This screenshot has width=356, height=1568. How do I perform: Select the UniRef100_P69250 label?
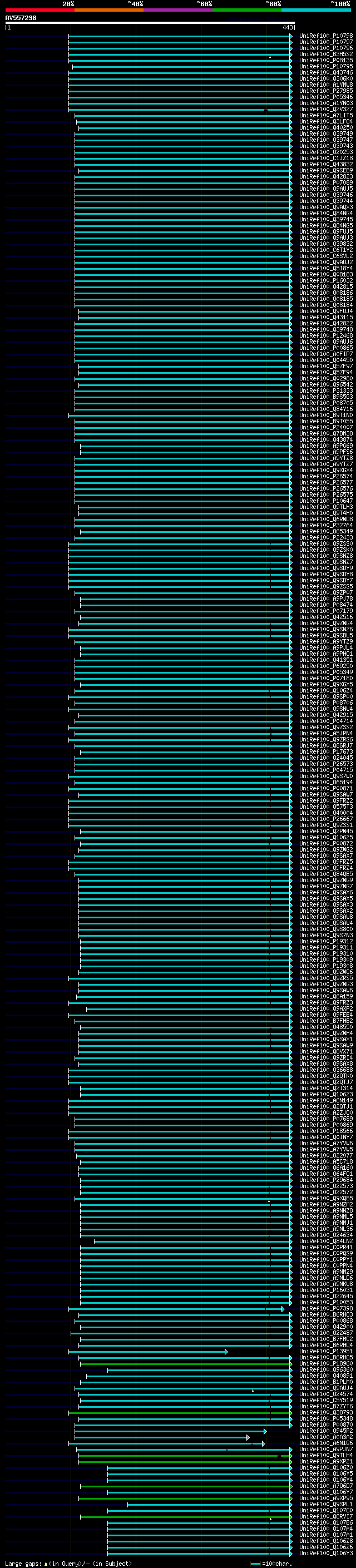pyautogui.click(x=326, y=666)
